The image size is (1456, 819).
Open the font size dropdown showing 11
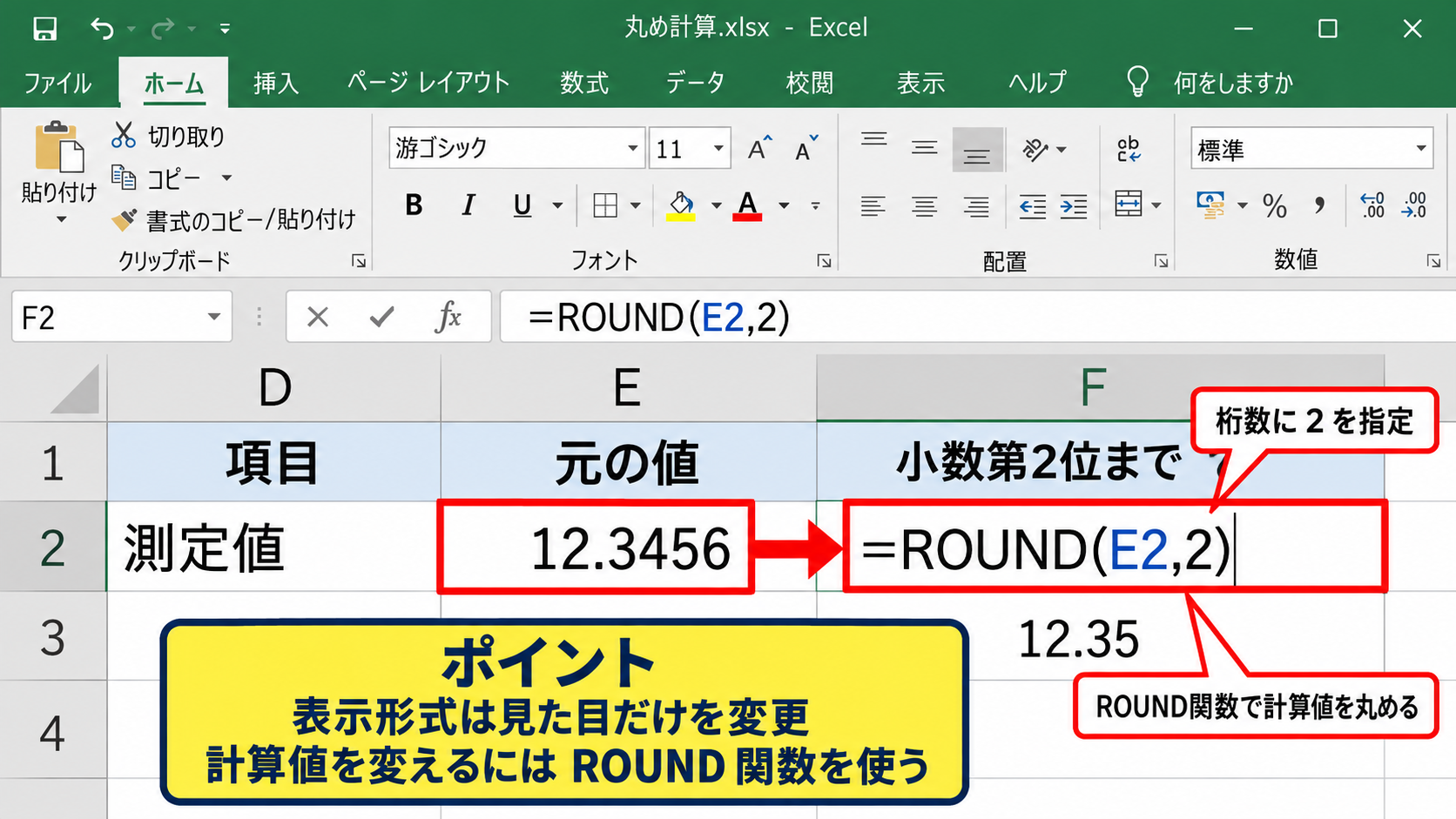tap(718, 148)
